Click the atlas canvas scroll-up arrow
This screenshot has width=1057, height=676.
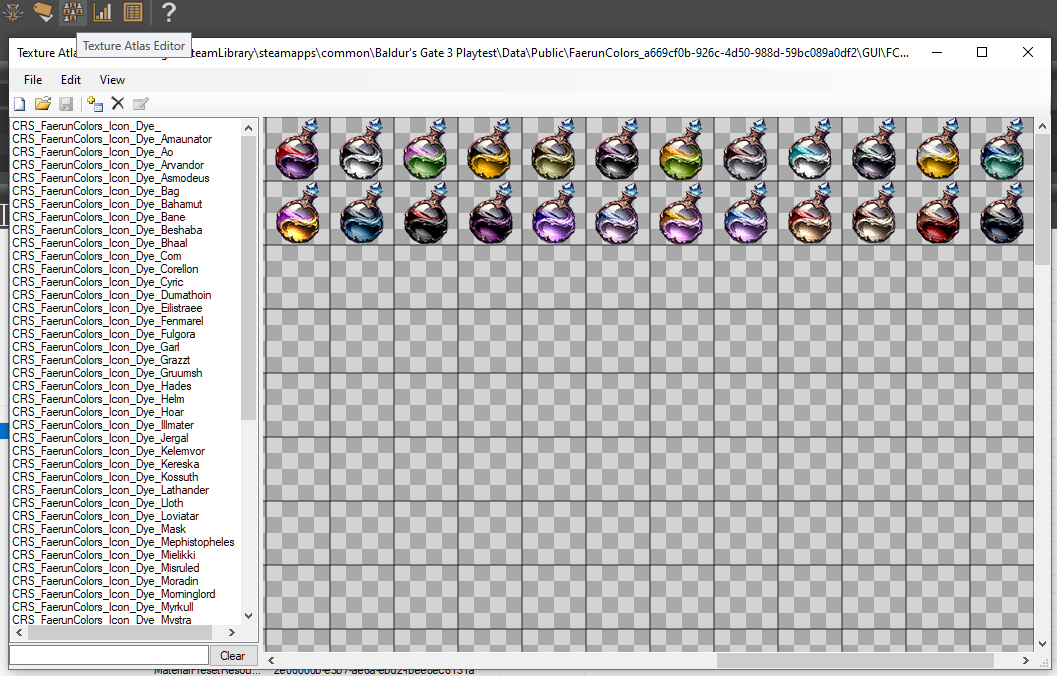(x=1042, y=126)
